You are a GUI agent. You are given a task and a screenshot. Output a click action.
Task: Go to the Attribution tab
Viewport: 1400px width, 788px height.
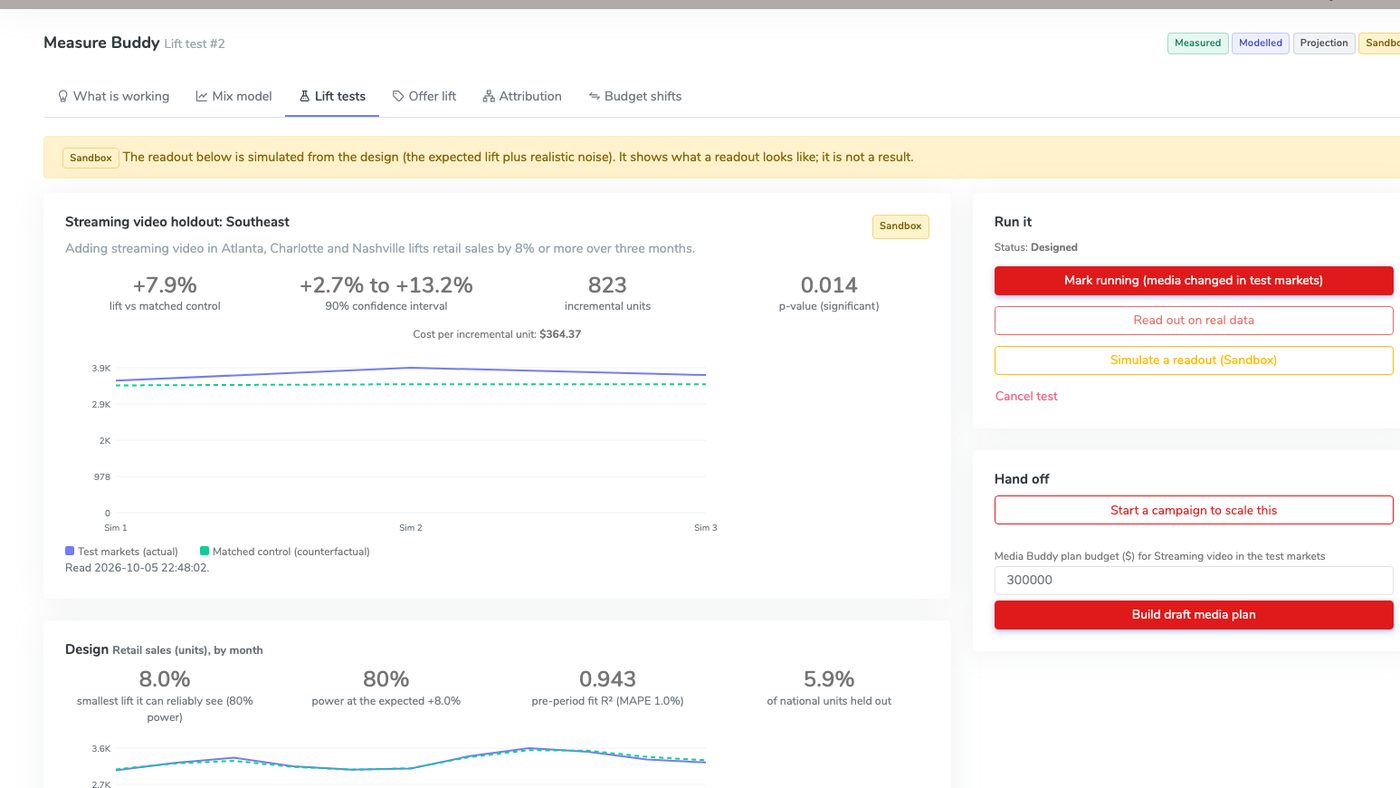point(522,96)
